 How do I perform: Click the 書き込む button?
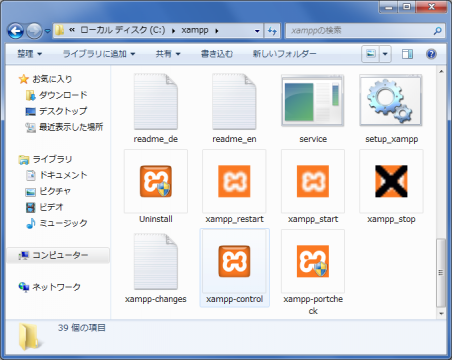[217, 54]
